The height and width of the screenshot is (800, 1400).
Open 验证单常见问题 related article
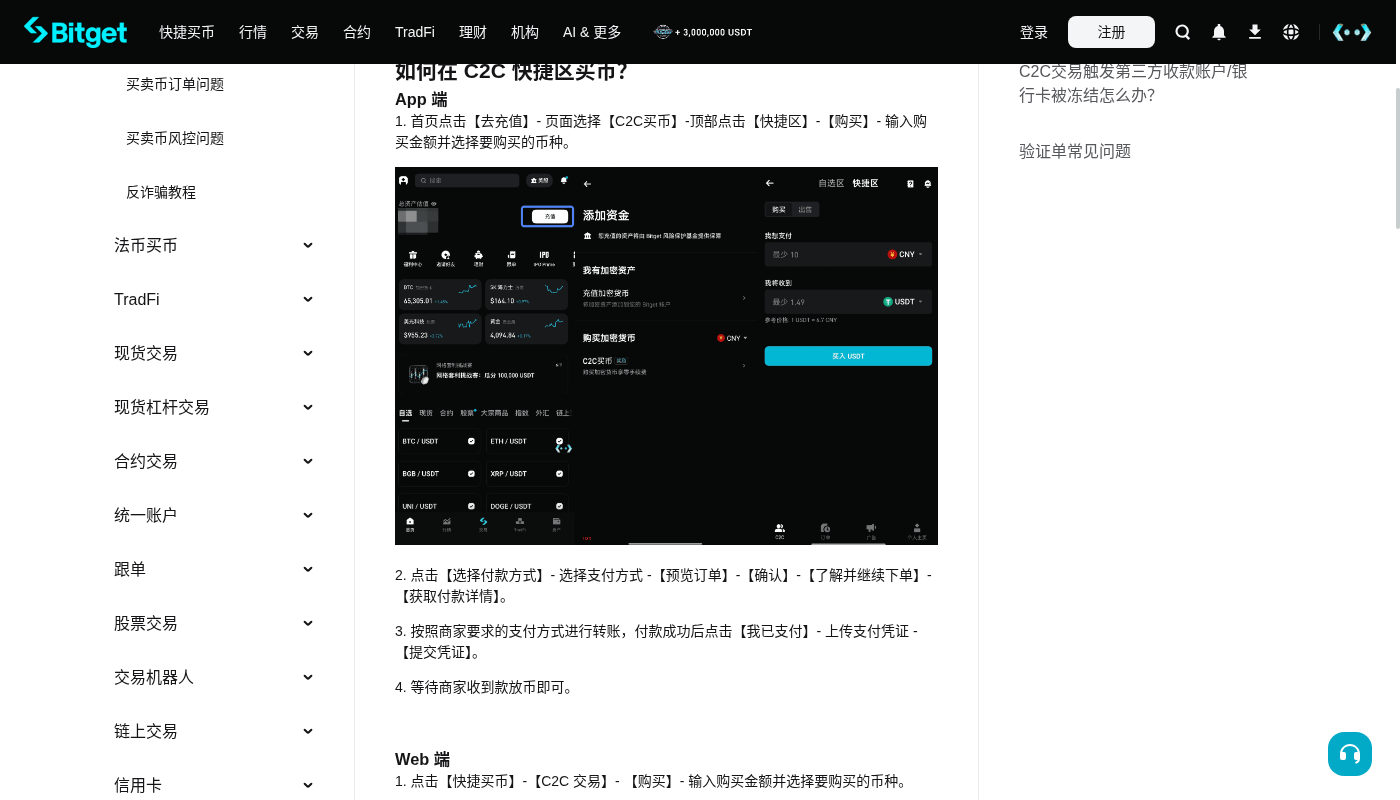(x=1075, y=151)
